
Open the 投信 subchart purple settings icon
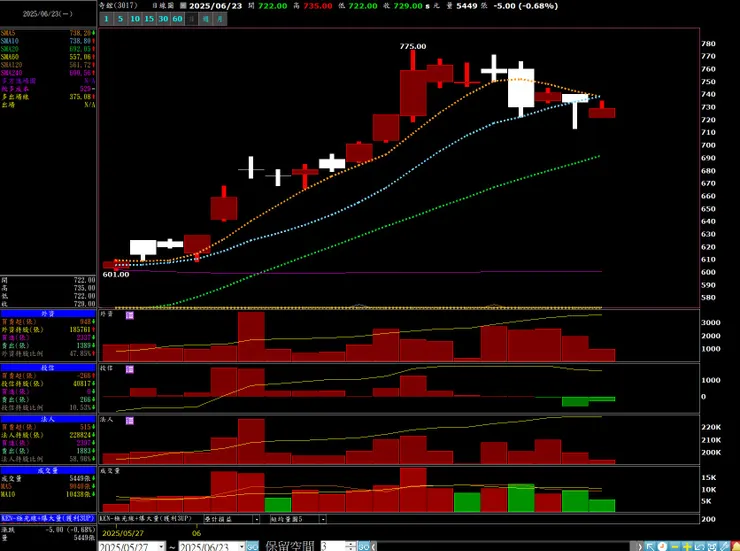[x=130, y=369]
